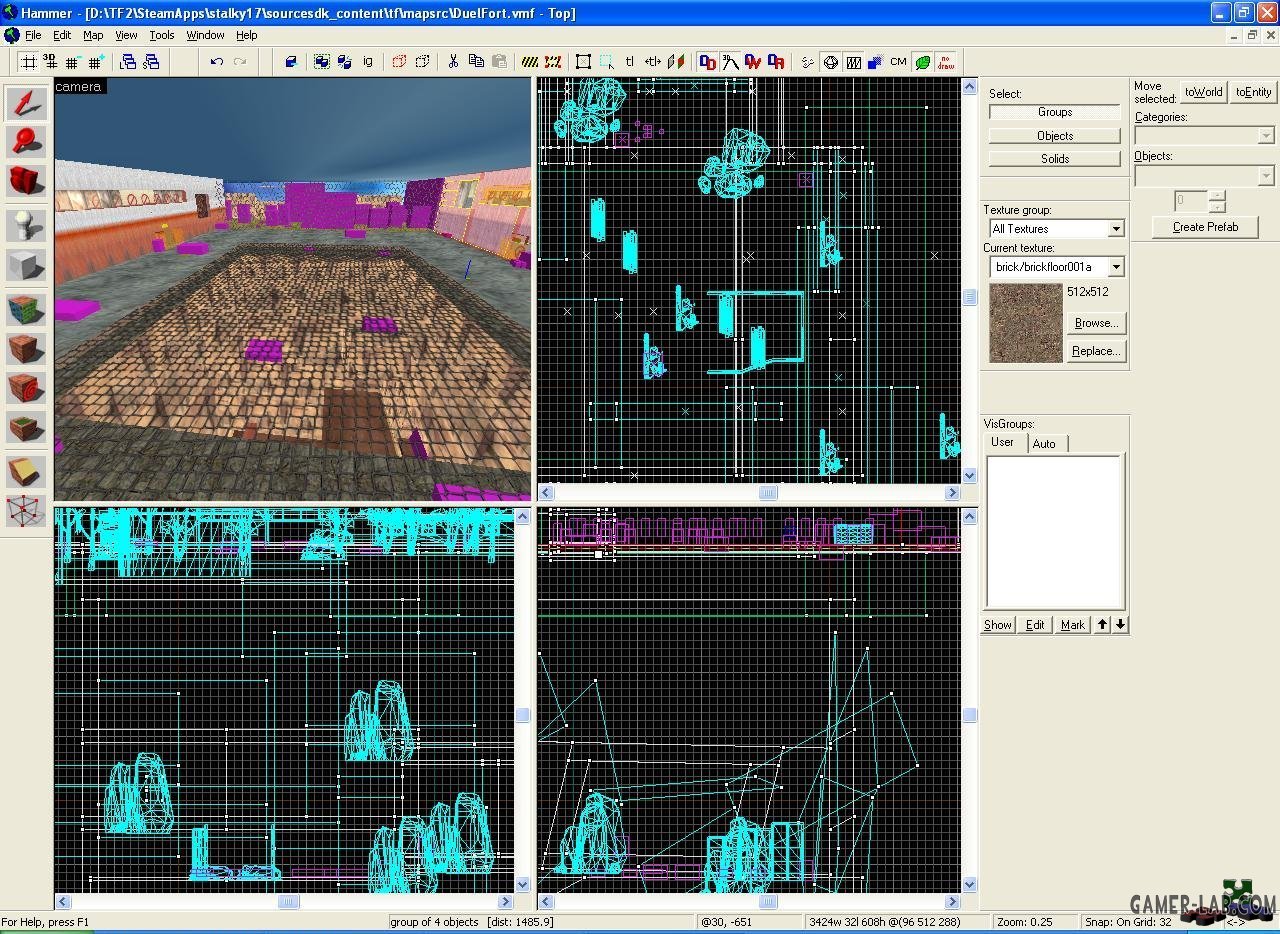1280x934 pixels.
Task: Click the blue-red DR toolbar icon
Action: click(776, 62)
